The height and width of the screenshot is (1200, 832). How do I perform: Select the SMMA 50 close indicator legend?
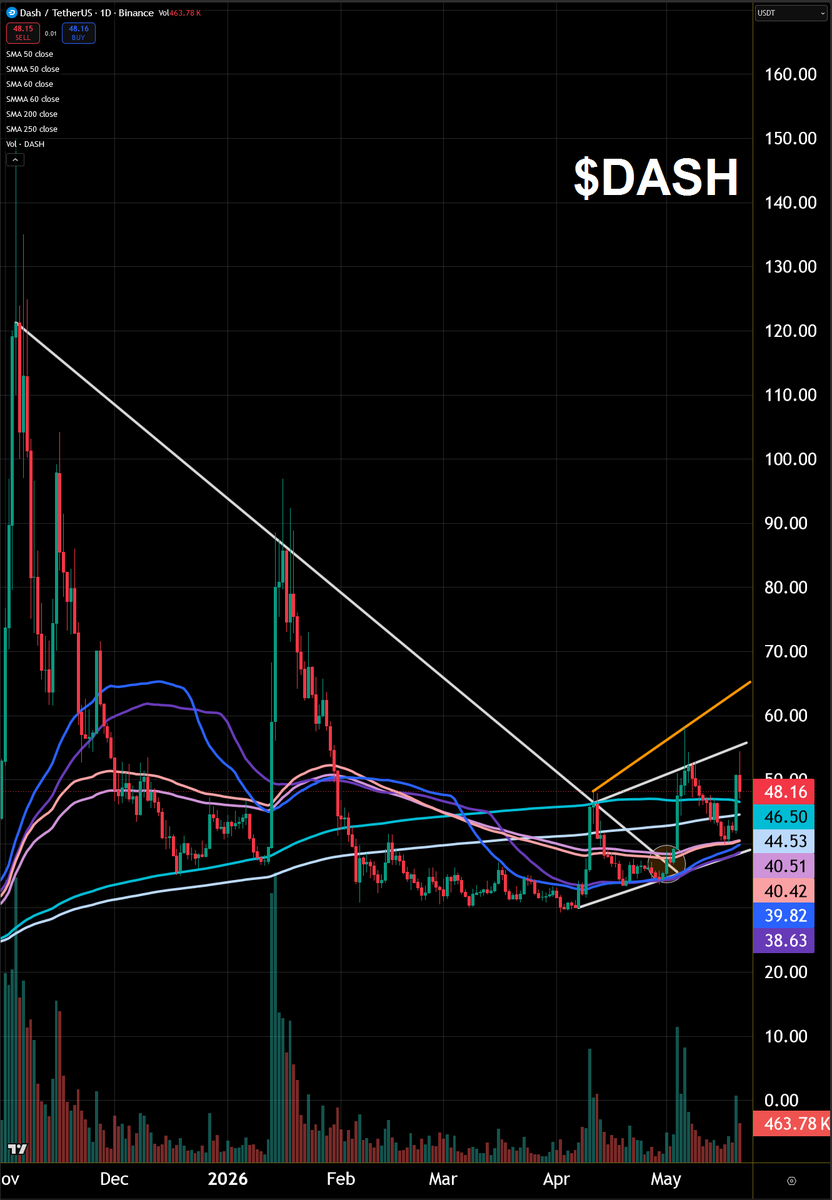[32, 69]
